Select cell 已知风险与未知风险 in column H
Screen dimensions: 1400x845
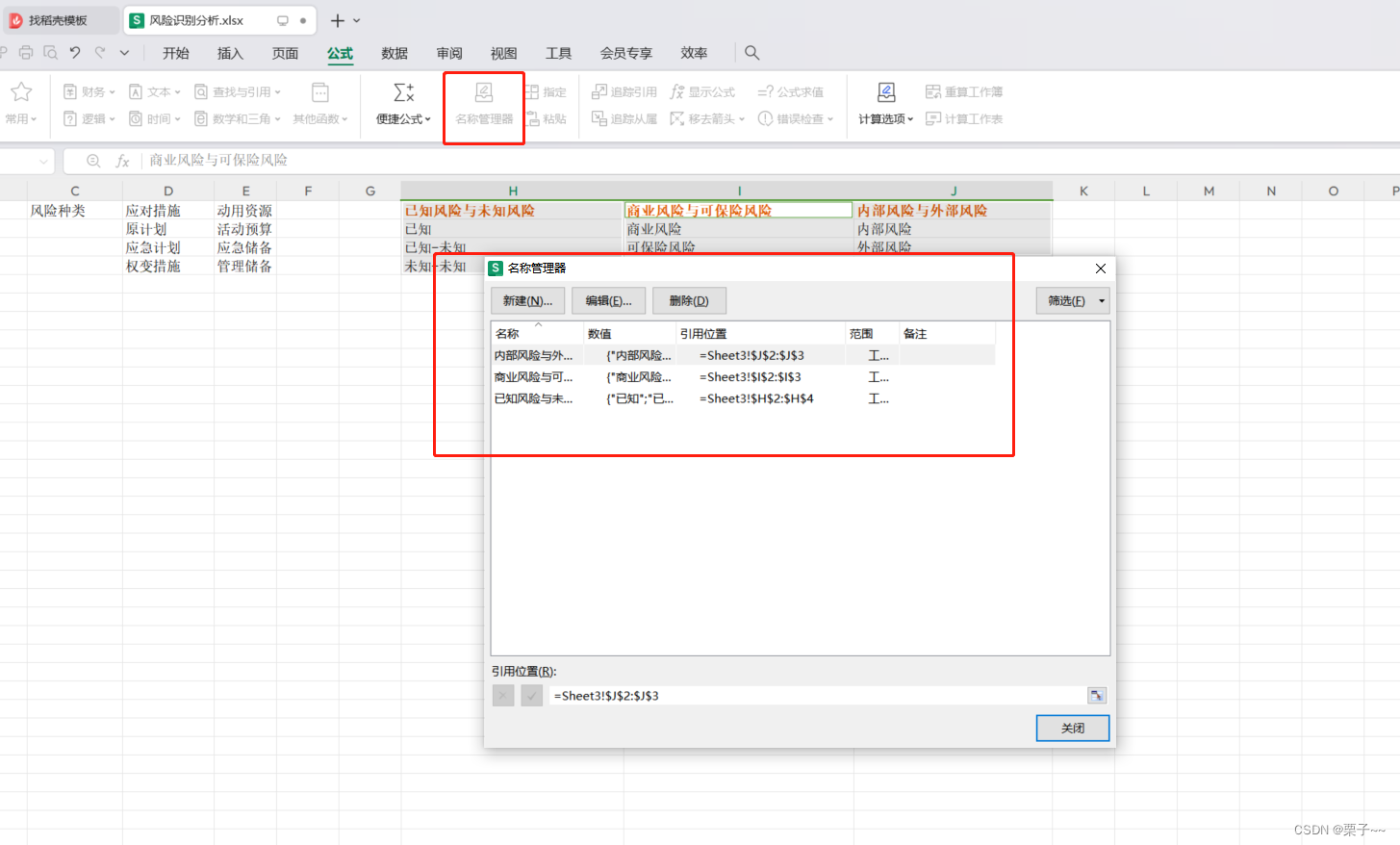click(512, 211)
